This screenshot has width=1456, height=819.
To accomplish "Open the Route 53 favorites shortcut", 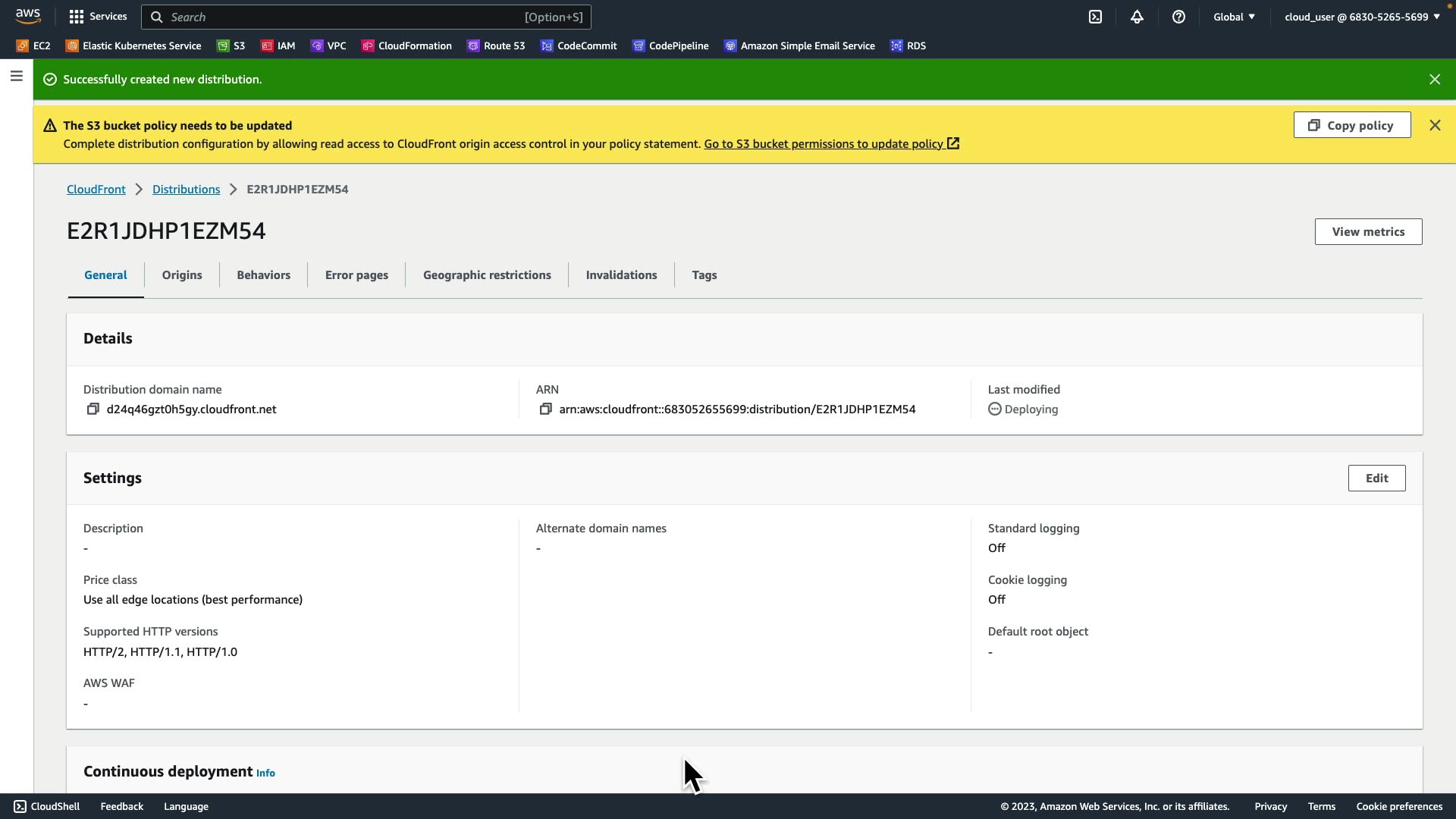I will point(496,46).
